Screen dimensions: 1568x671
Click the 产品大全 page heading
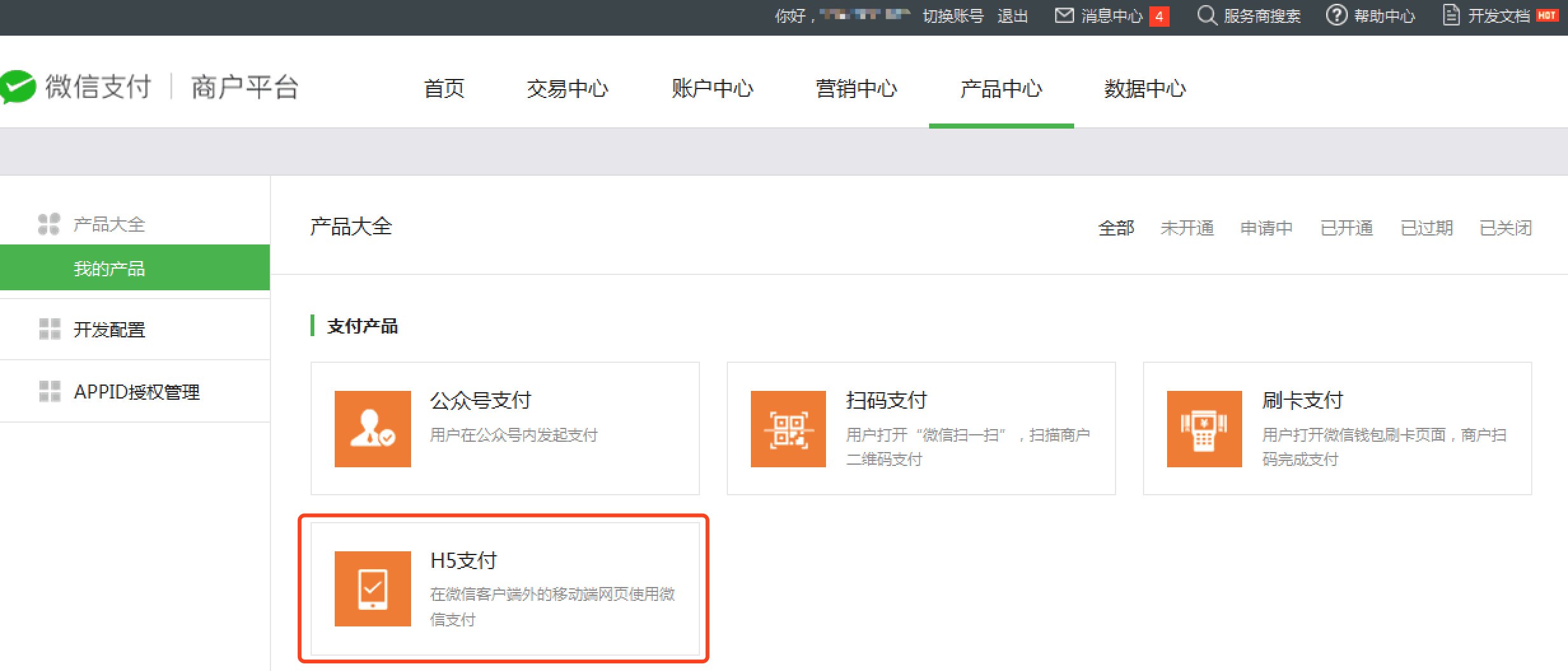tap(351, 227)
